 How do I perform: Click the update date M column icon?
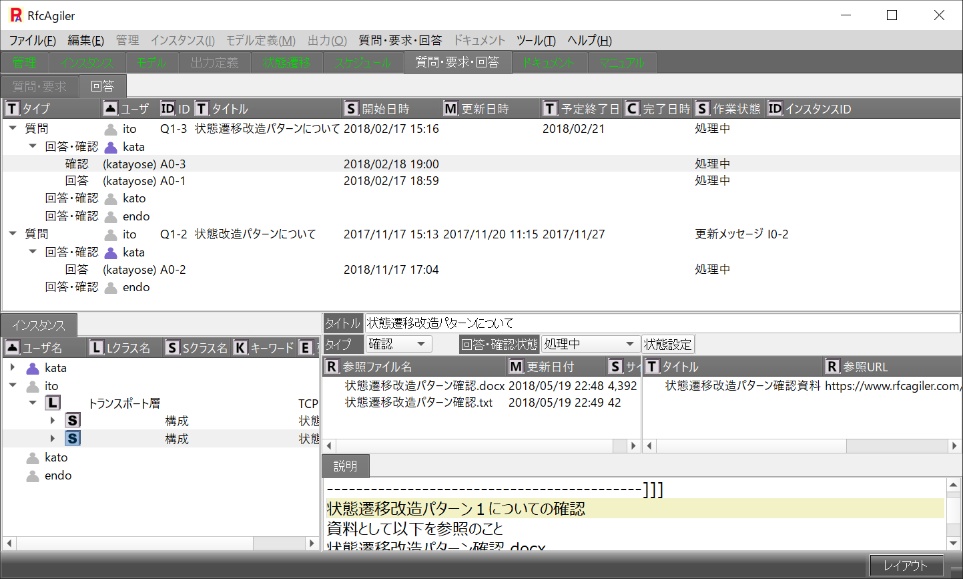[x=451, y=109]
